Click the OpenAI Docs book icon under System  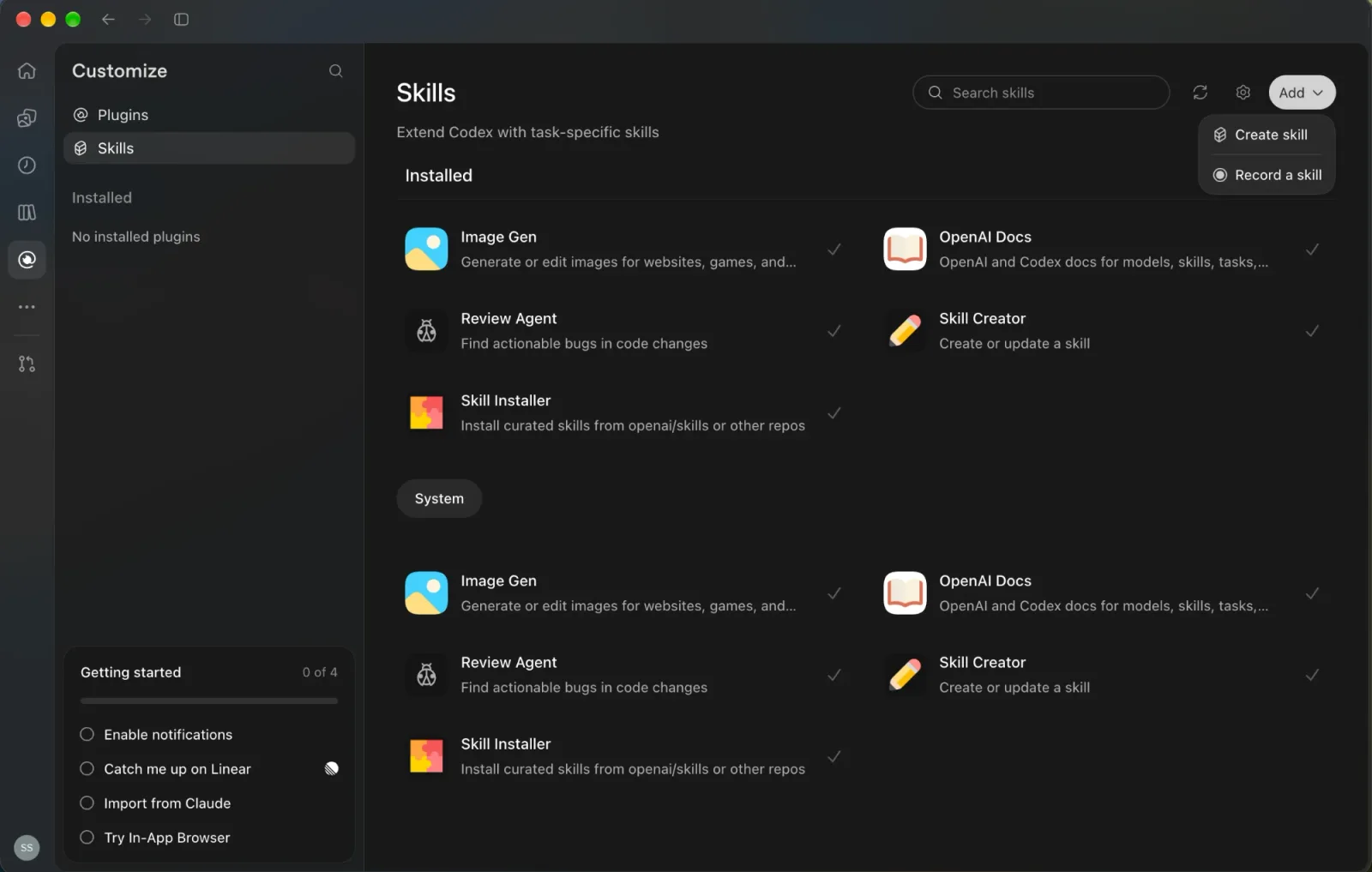tap(905, 592)
